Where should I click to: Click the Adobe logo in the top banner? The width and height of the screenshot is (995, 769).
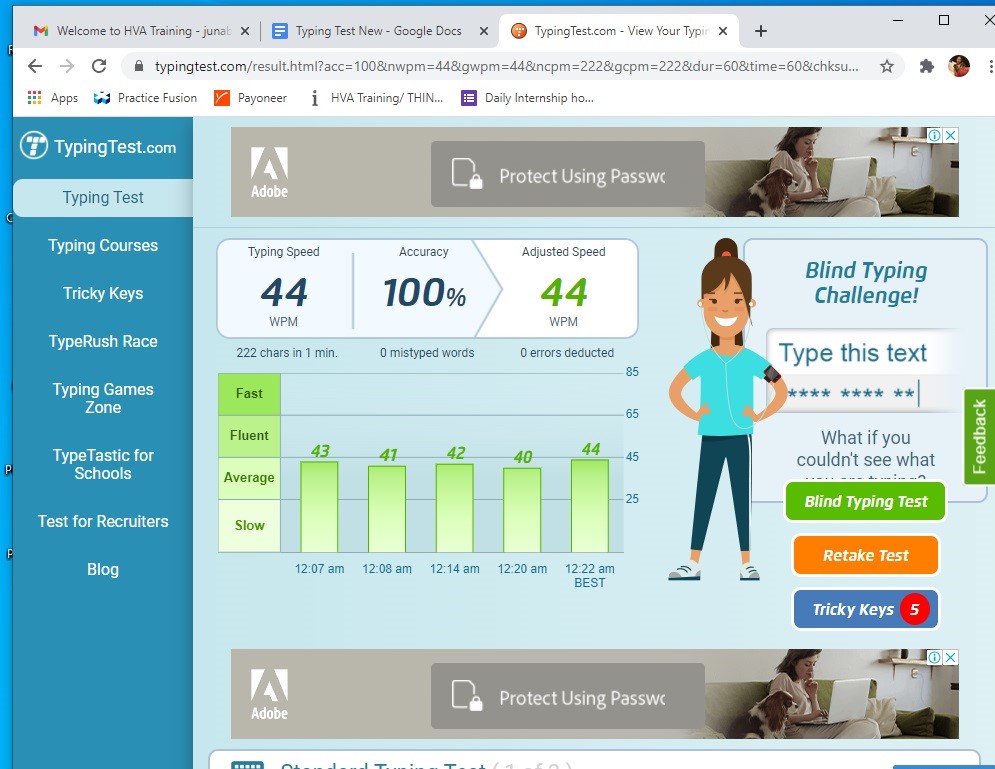point(269,173)
